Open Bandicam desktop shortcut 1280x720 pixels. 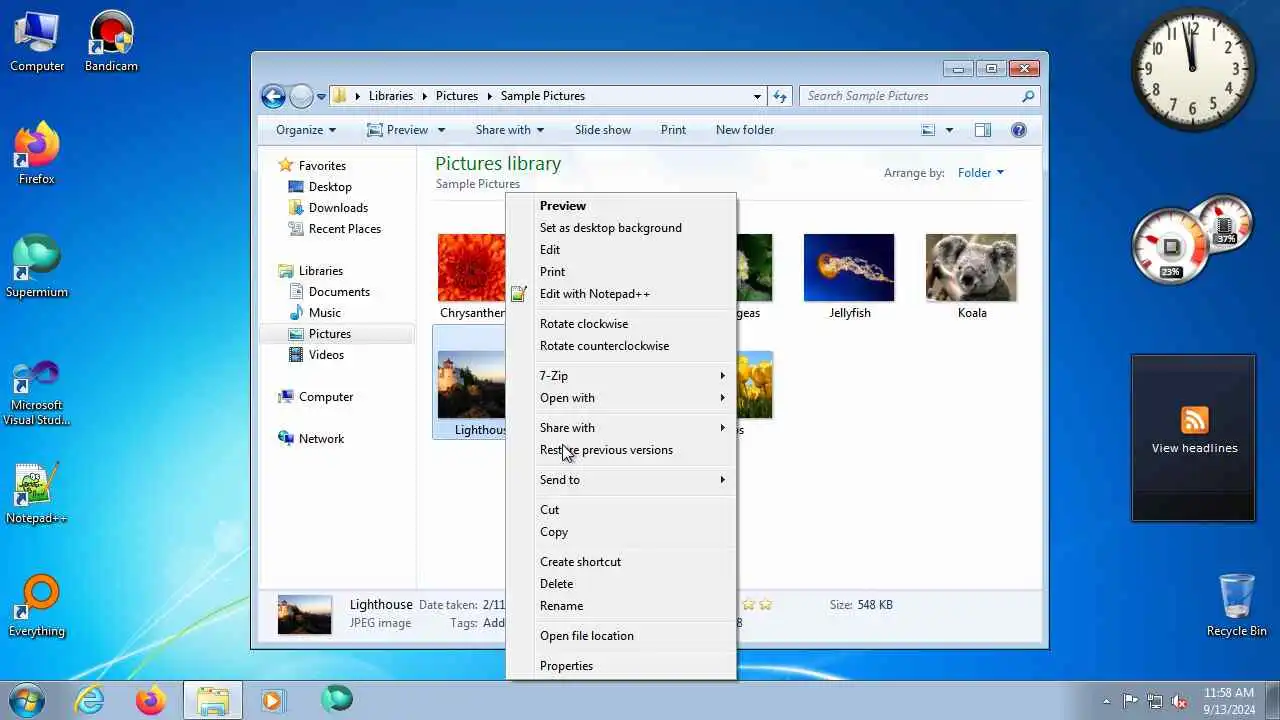111,42
